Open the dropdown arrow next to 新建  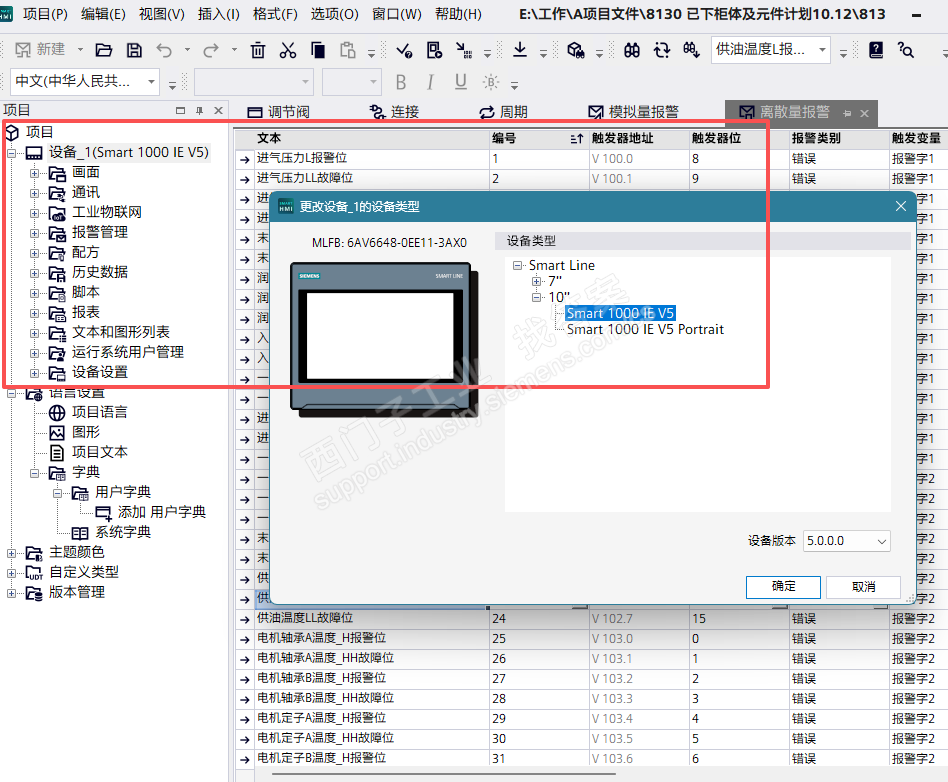pyautogui.click(x=80, y=50)
